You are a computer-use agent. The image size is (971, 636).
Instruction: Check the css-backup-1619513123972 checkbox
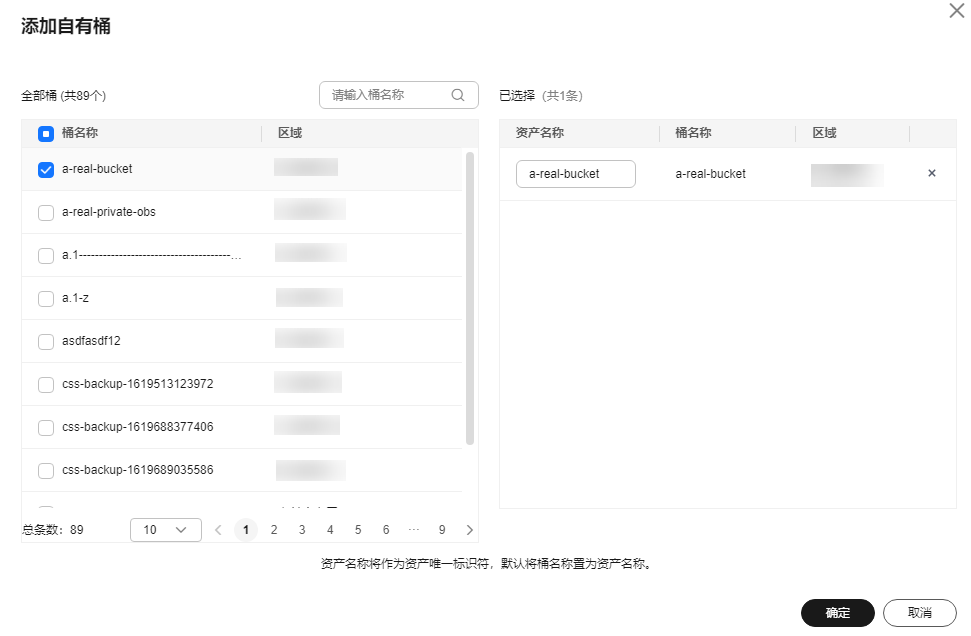(46, 385)
